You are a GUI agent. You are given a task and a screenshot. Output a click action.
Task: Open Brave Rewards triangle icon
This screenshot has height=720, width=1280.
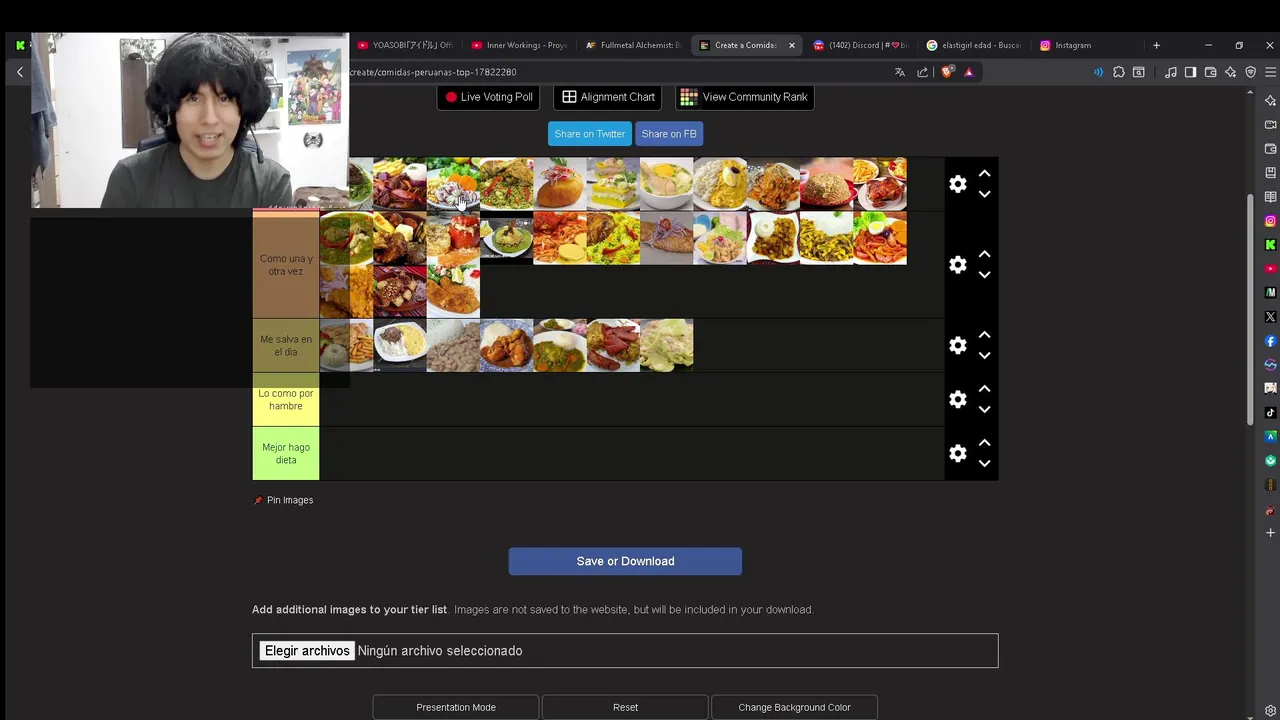coord(968,72)
